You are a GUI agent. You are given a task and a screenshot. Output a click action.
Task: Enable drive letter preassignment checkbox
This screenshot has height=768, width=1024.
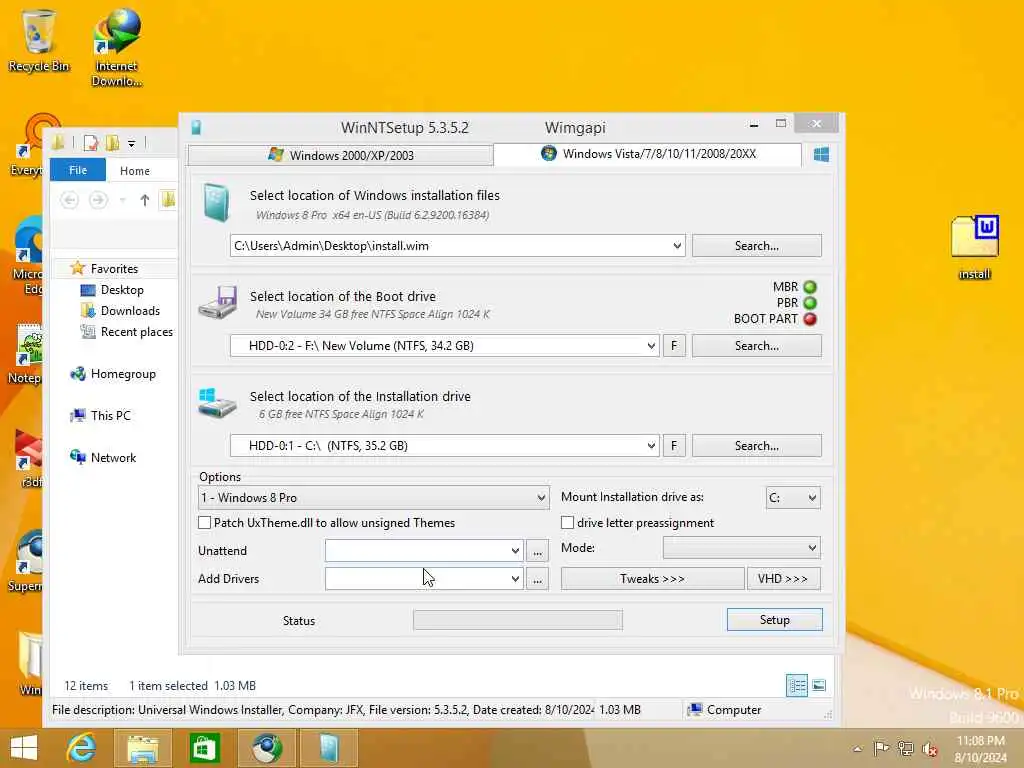[568, 522]
